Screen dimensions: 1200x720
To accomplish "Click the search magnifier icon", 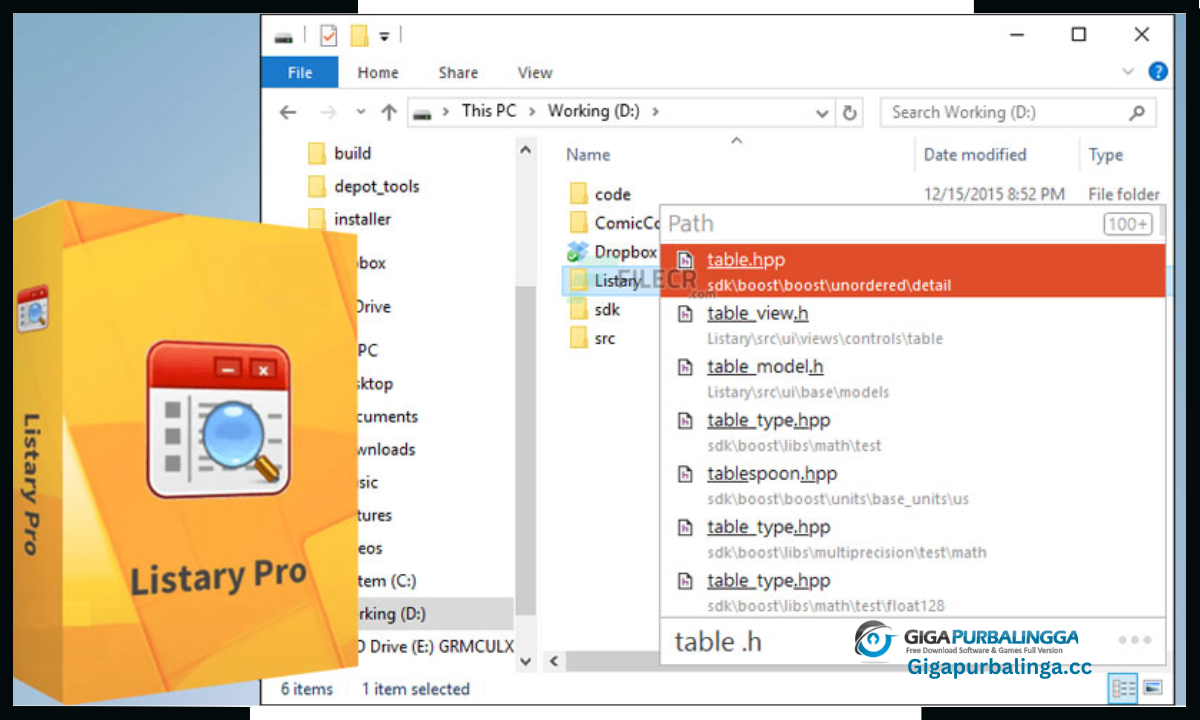I will coord(1137,112).
